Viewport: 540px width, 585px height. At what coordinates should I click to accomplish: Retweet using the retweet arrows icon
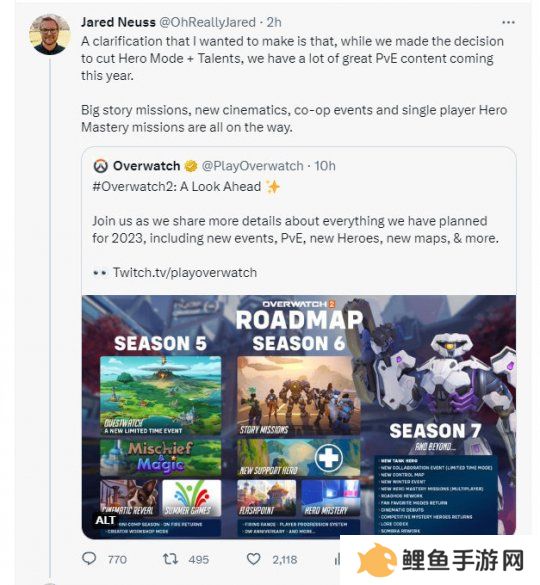[x=171, y=559]
